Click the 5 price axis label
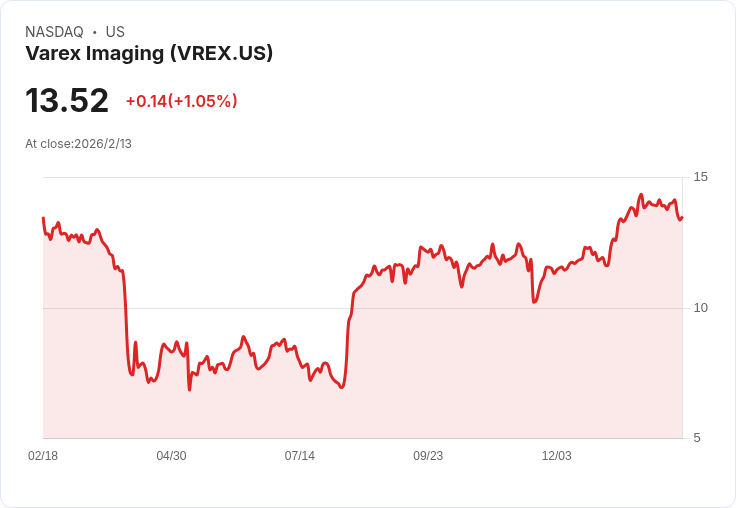 click(x=697, y=438)
